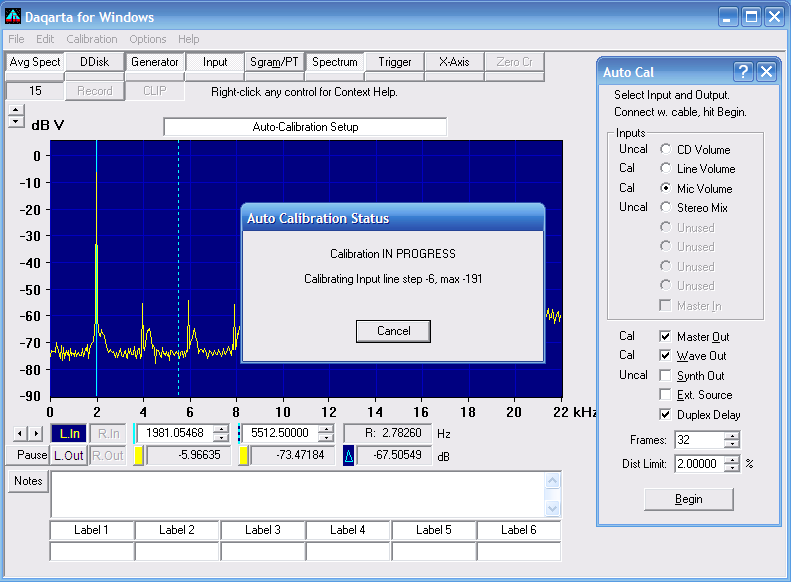Enable the Synth Out checkbox
The width and height of the screenshot is (791, 582).
[x=665, y=376]
